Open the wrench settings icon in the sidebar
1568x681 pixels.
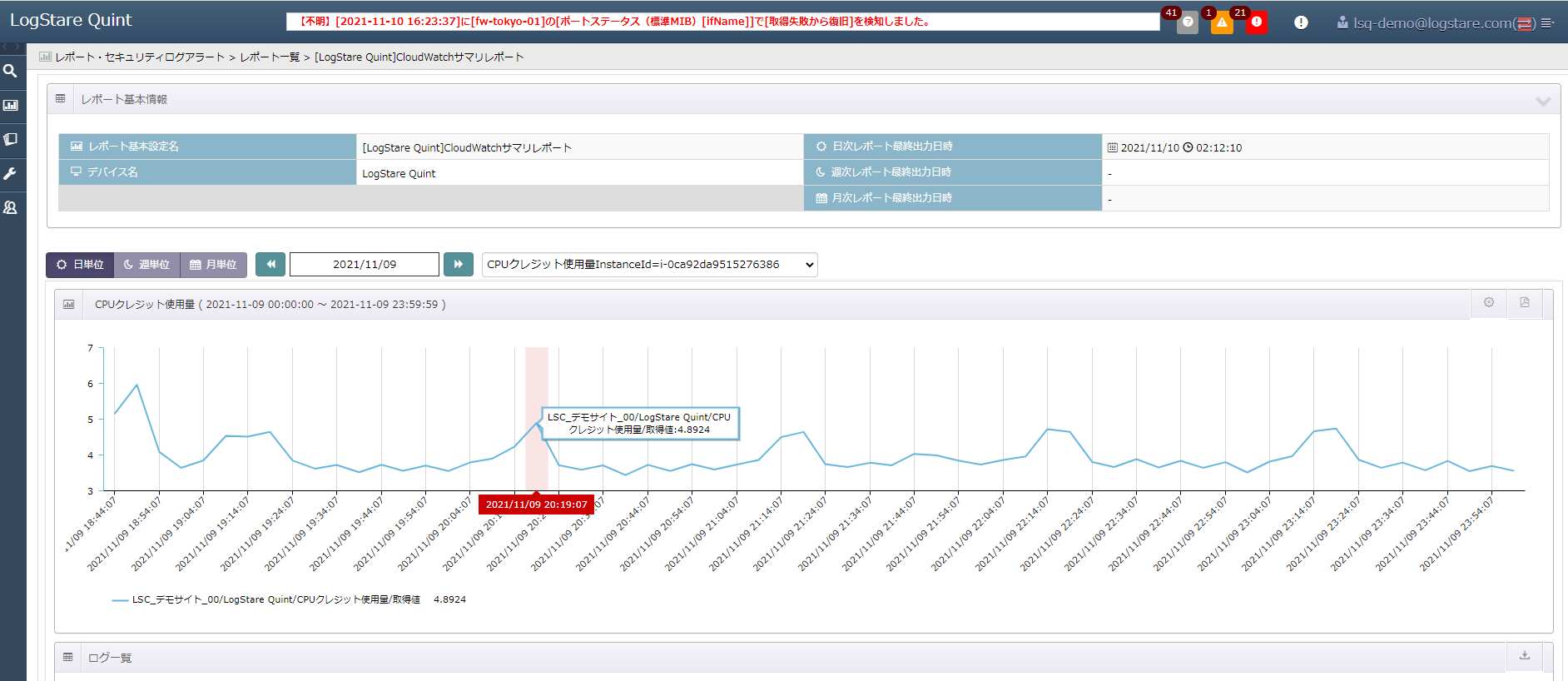click(11, 174)
